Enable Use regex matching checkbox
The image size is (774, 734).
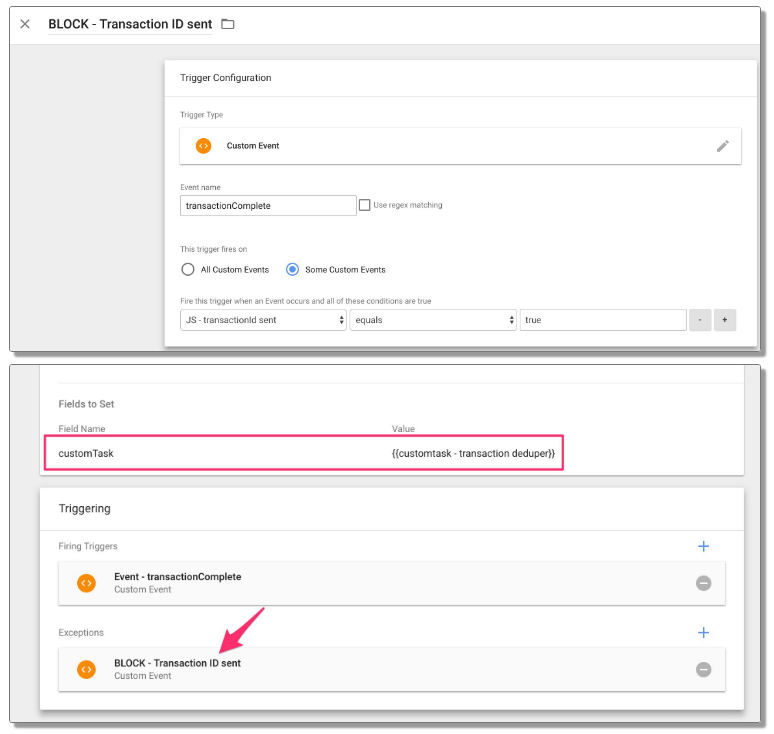[364, 205]
